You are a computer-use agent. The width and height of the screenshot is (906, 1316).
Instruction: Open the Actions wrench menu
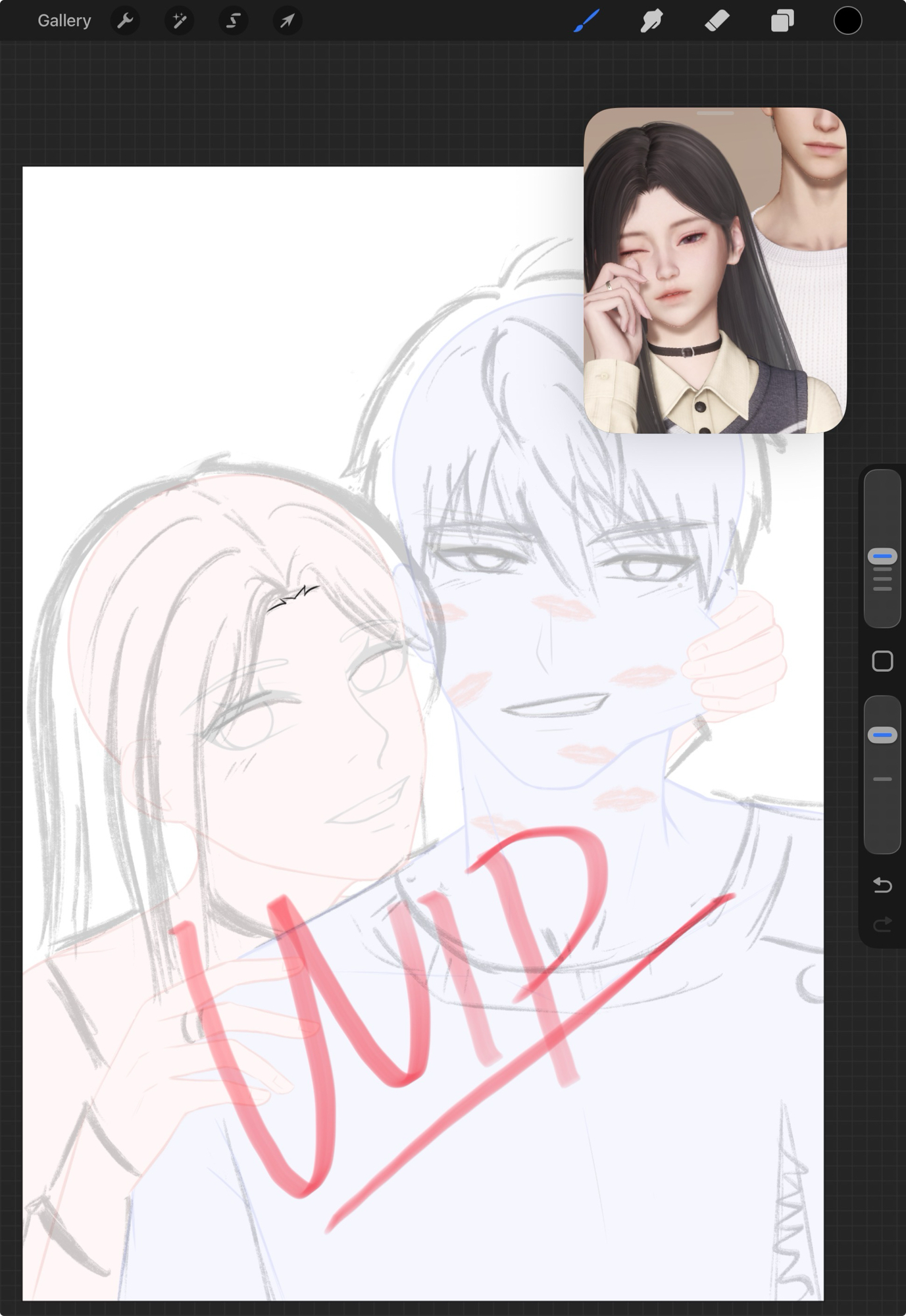coord(125,21)
